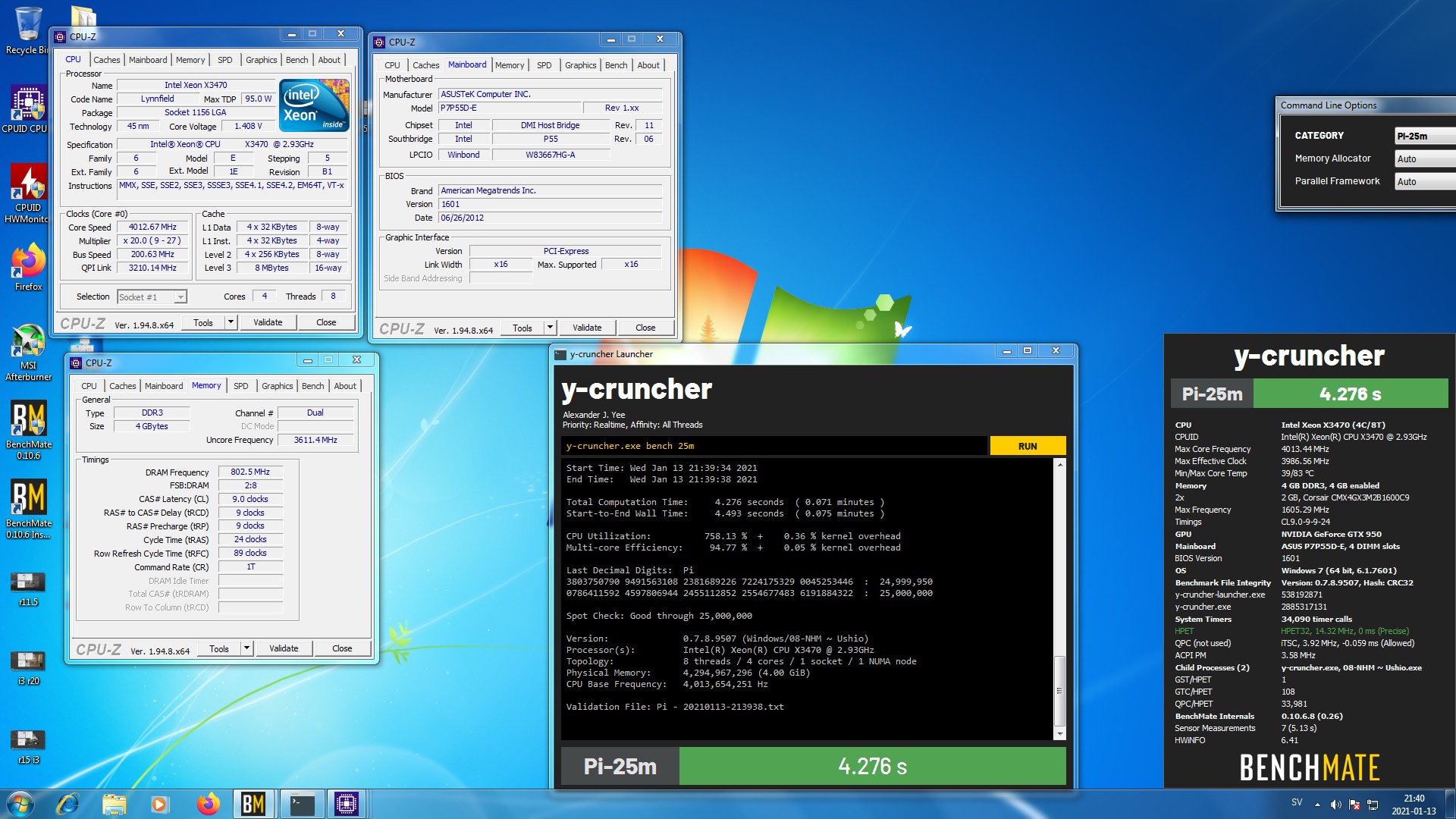Click scrollbar thumb in y-cruncher output

coord(1059,690)
